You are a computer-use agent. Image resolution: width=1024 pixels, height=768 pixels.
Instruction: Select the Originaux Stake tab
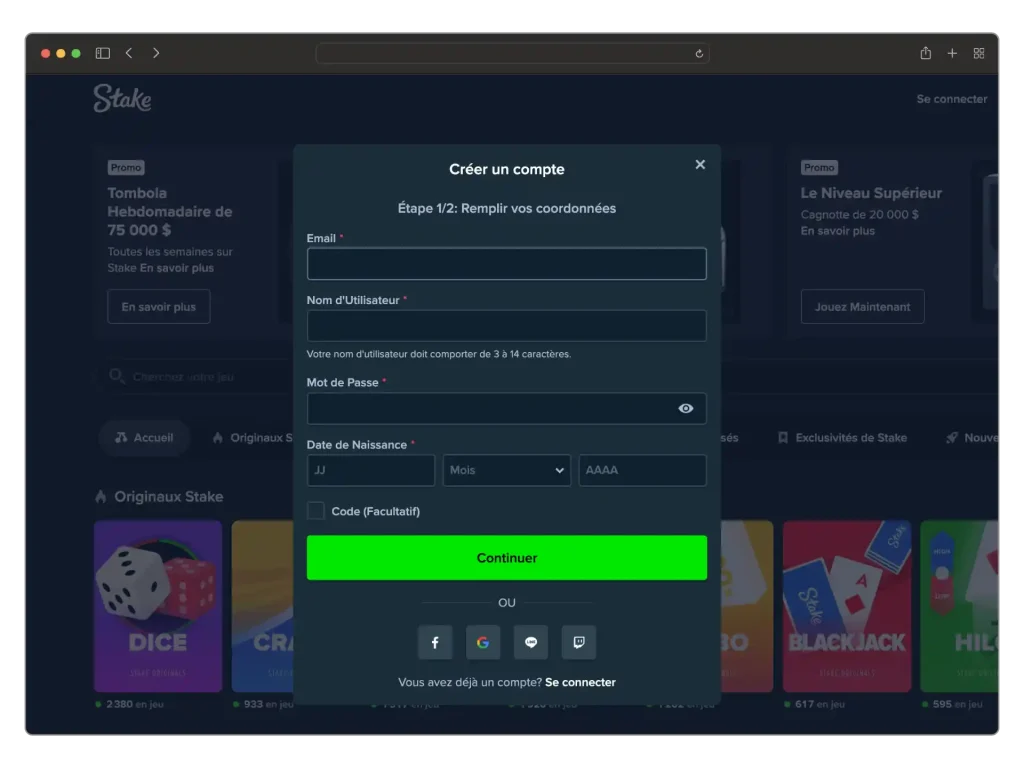coord(253,438)
